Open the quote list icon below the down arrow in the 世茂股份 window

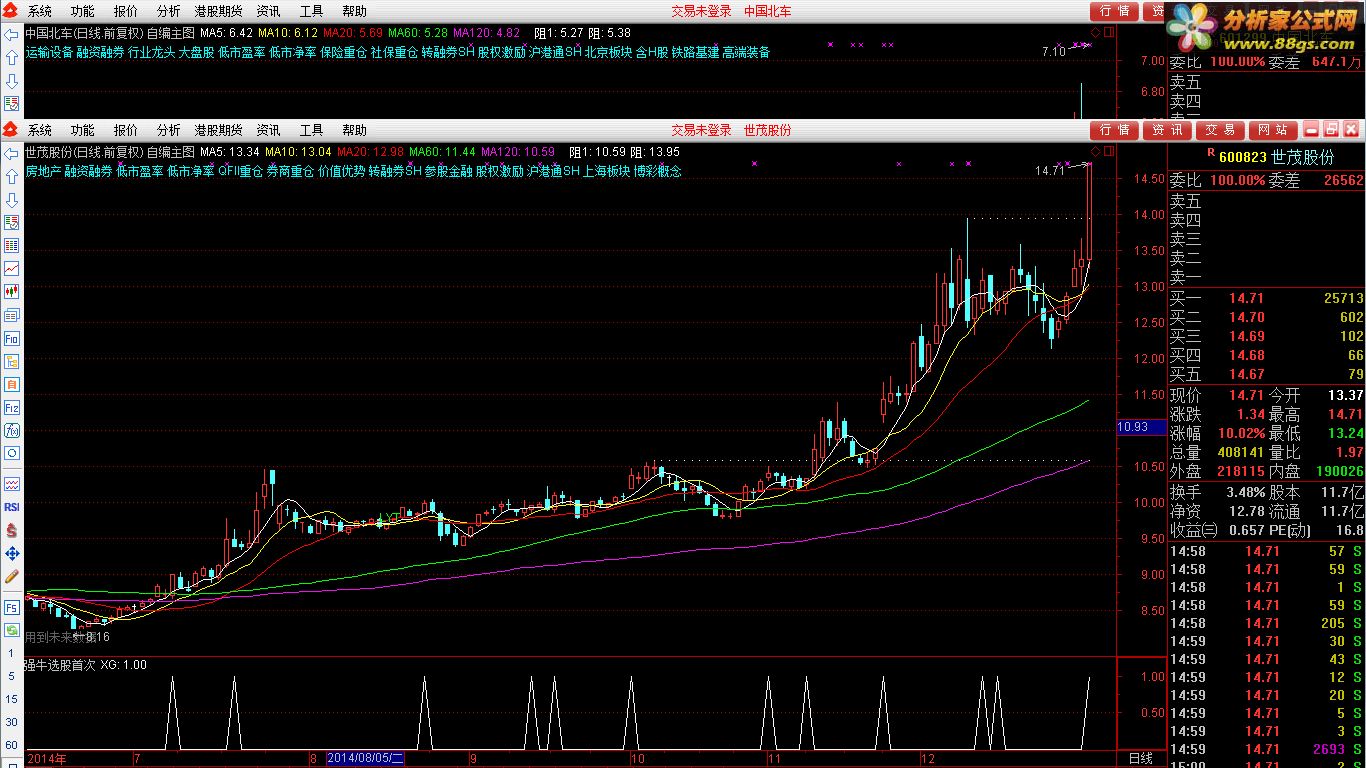click(x=11, y=222)
